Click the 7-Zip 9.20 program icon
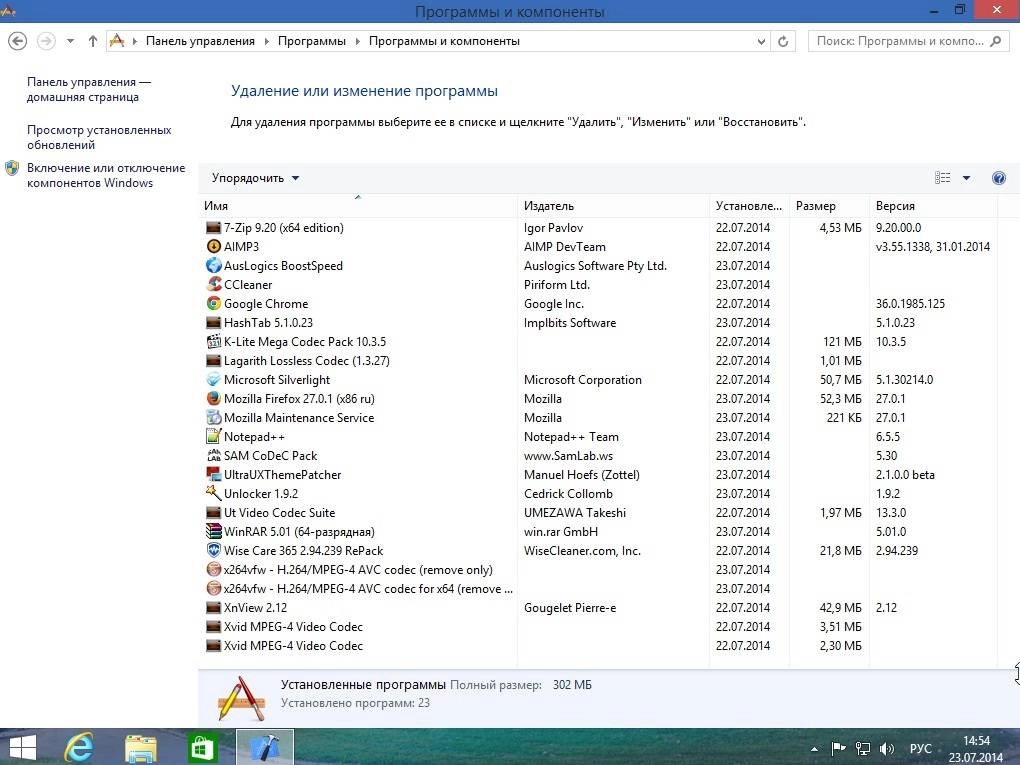The height and width of the screenshot is (765, 1020). pyautogui.click(x=213, y=228)
